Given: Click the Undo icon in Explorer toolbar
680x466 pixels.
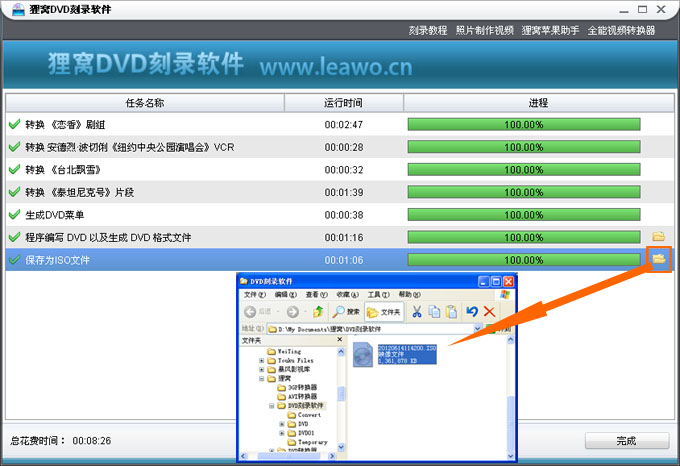Looking at the screenshot, I should click(x=472, y=311).
